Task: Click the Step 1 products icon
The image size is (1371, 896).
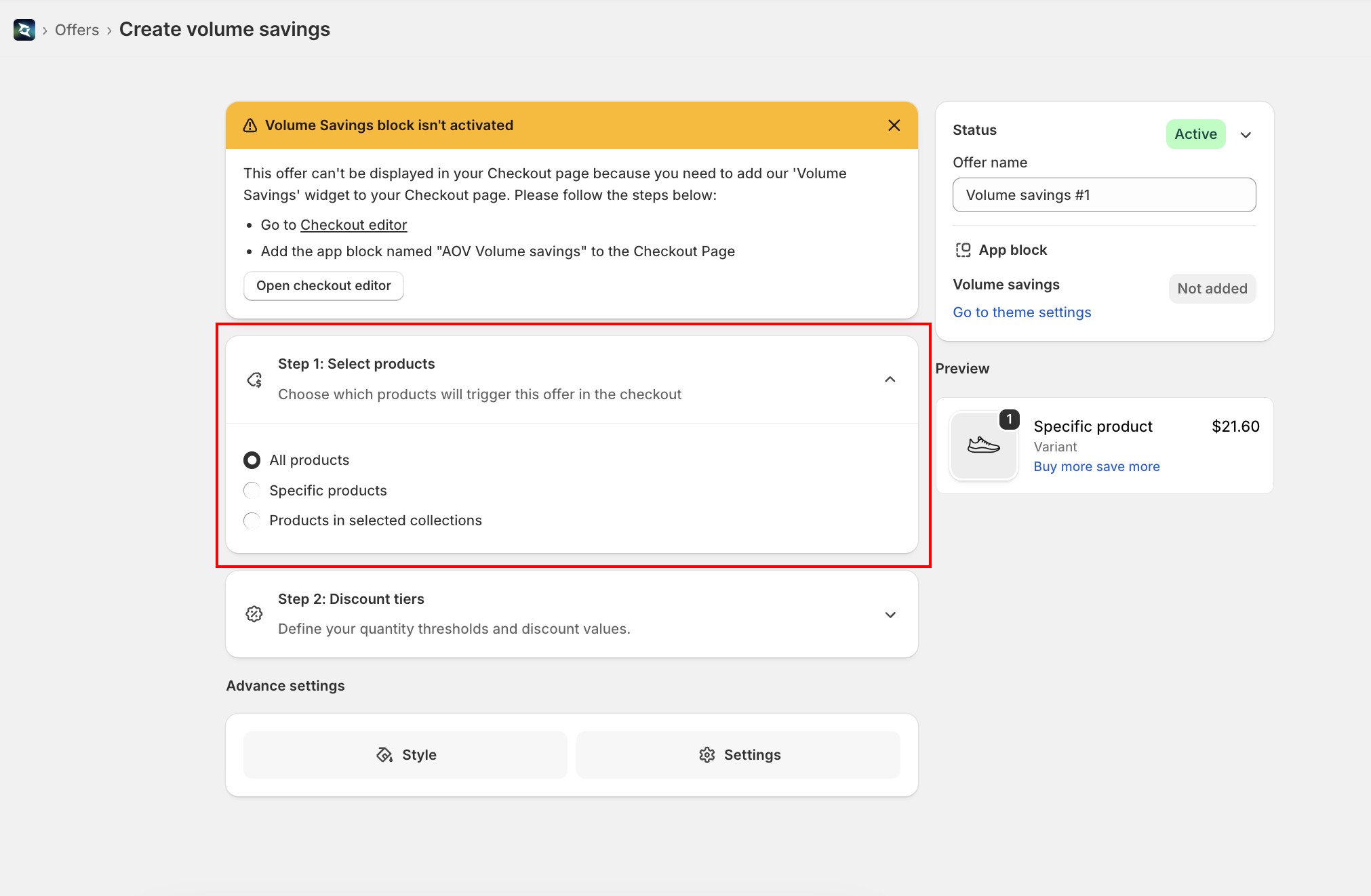Action: (x=254, y=380)
